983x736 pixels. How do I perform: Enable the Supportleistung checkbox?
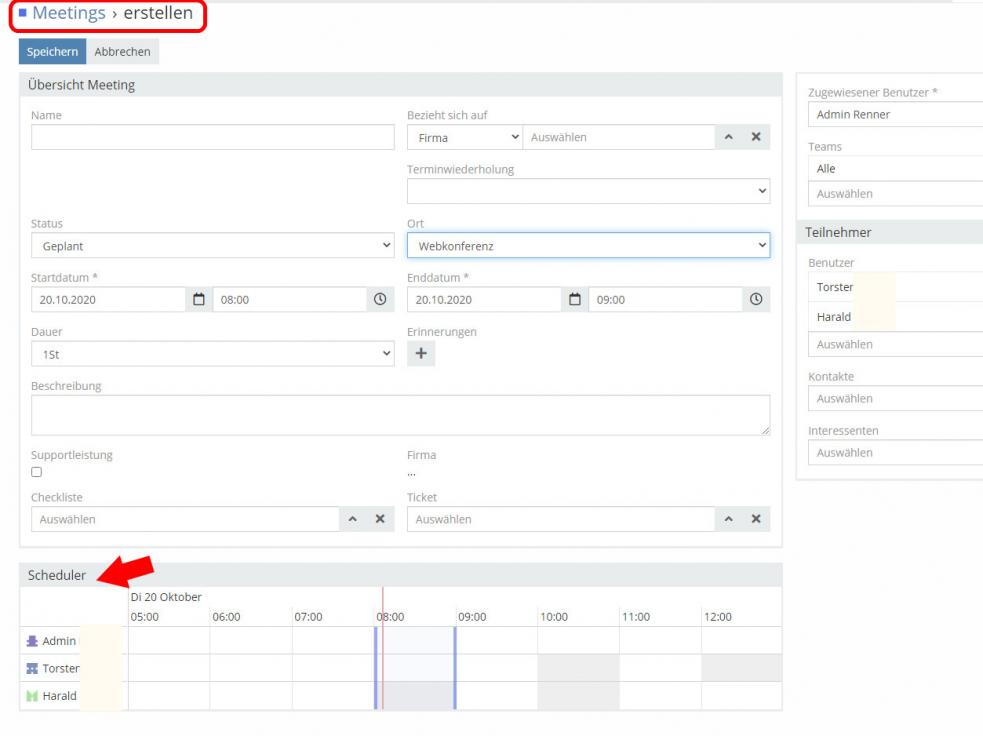pos(37,472)
